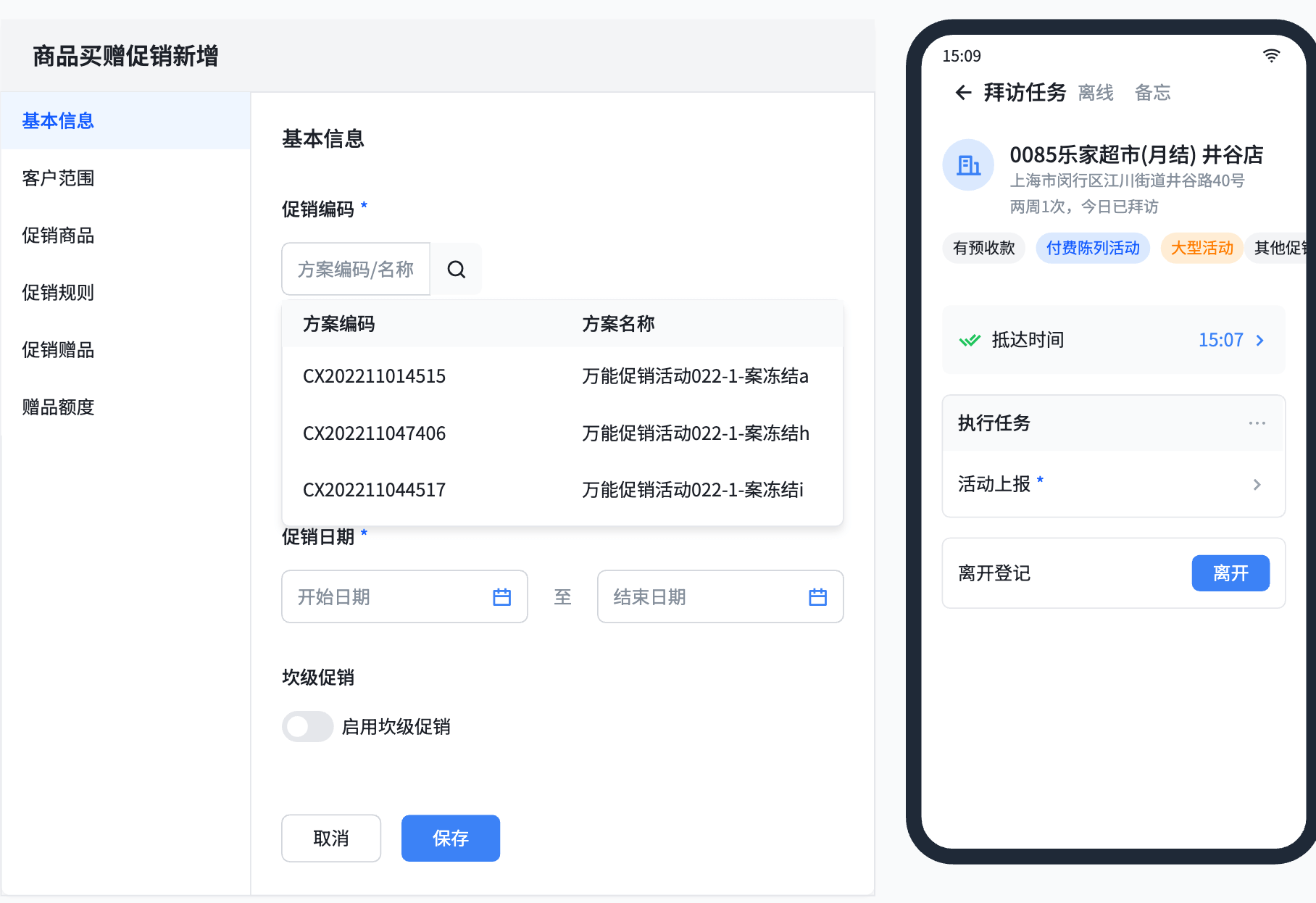Screen dimensions: 1316x903
Task: Click the 保存 button
Action: coord(450,838)
